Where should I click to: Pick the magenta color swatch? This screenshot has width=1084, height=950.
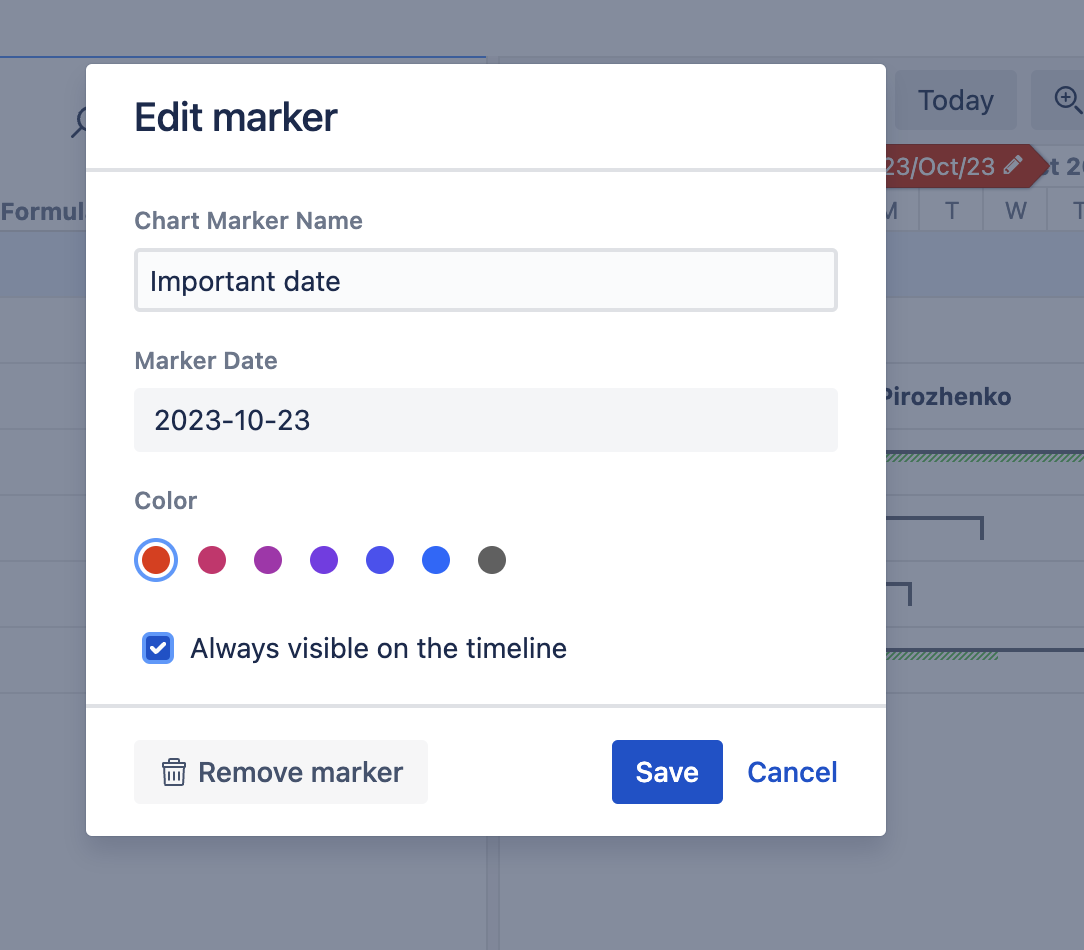click(268, 560)
